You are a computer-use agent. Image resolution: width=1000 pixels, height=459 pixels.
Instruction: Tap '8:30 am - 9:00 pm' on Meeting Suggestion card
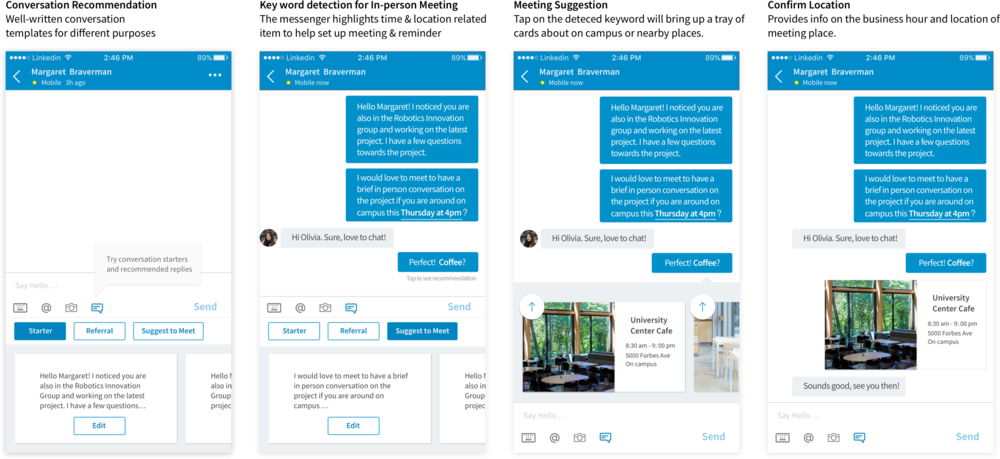pos(650,346)
